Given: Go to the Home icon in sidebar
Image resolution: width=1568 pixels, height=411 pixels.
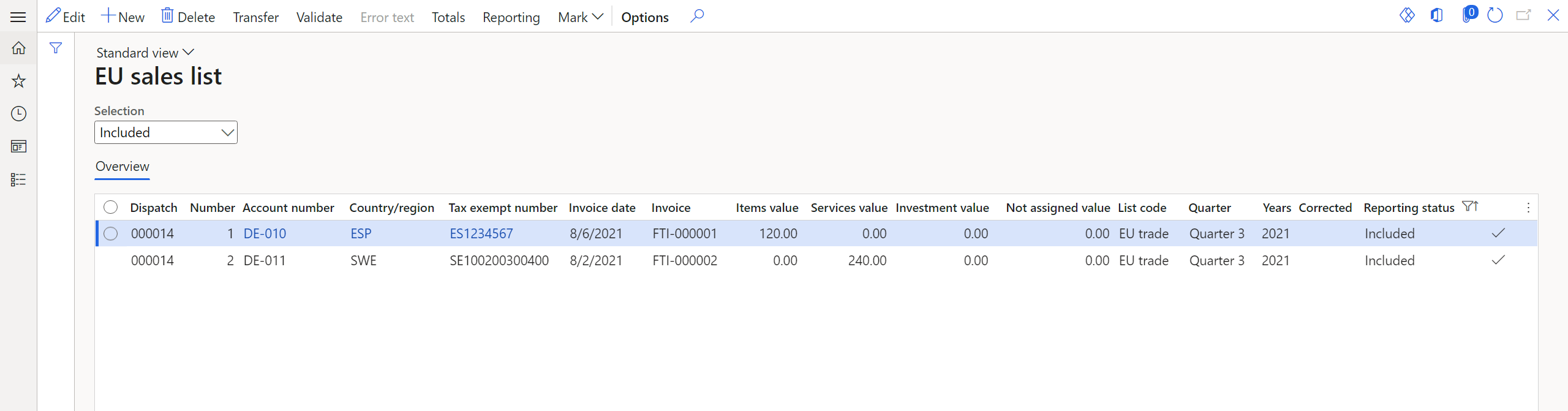Looking at the screenshot, I should pyautogui.click(x=18, y=48).
